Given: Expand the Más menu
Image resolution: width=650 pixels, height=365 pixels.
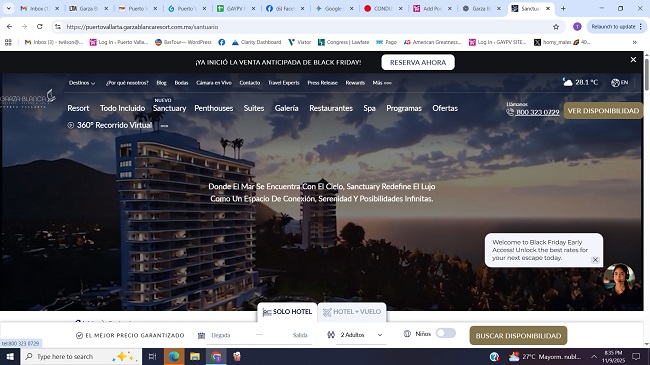Looking at the screenshot, I should coord(382,83).
